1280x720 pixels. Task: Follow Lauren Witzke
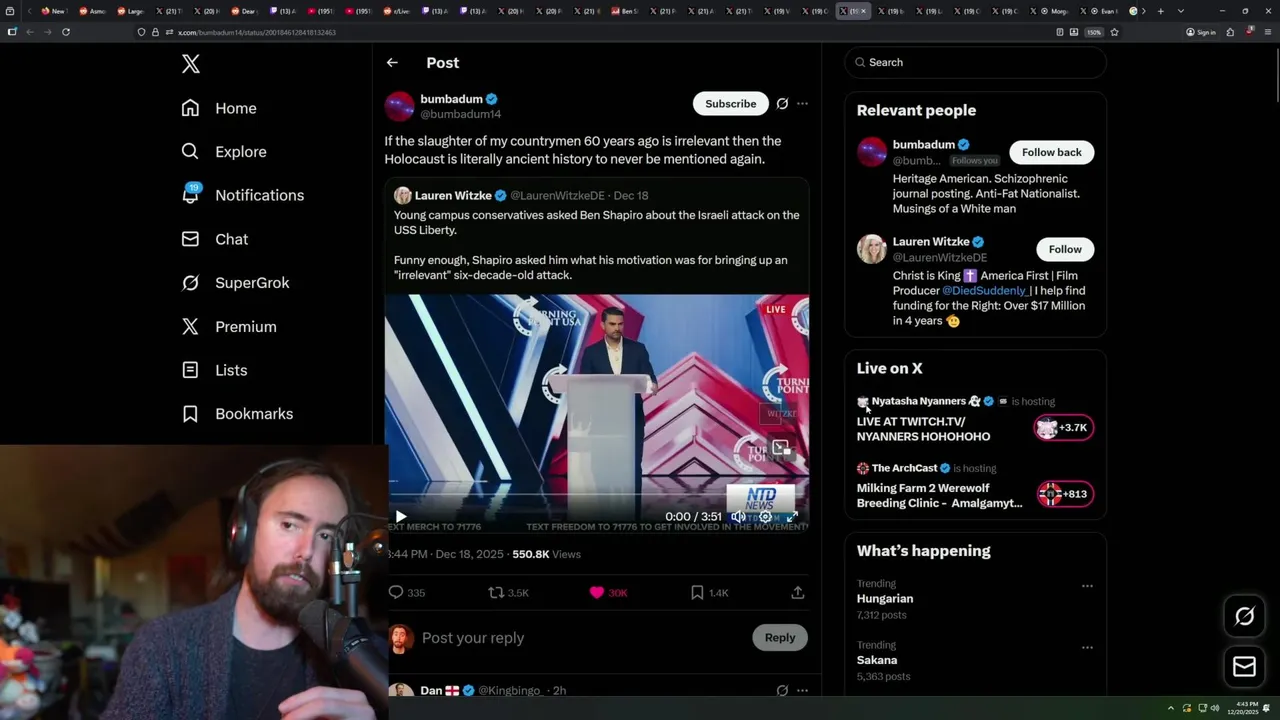point(1065,249)
